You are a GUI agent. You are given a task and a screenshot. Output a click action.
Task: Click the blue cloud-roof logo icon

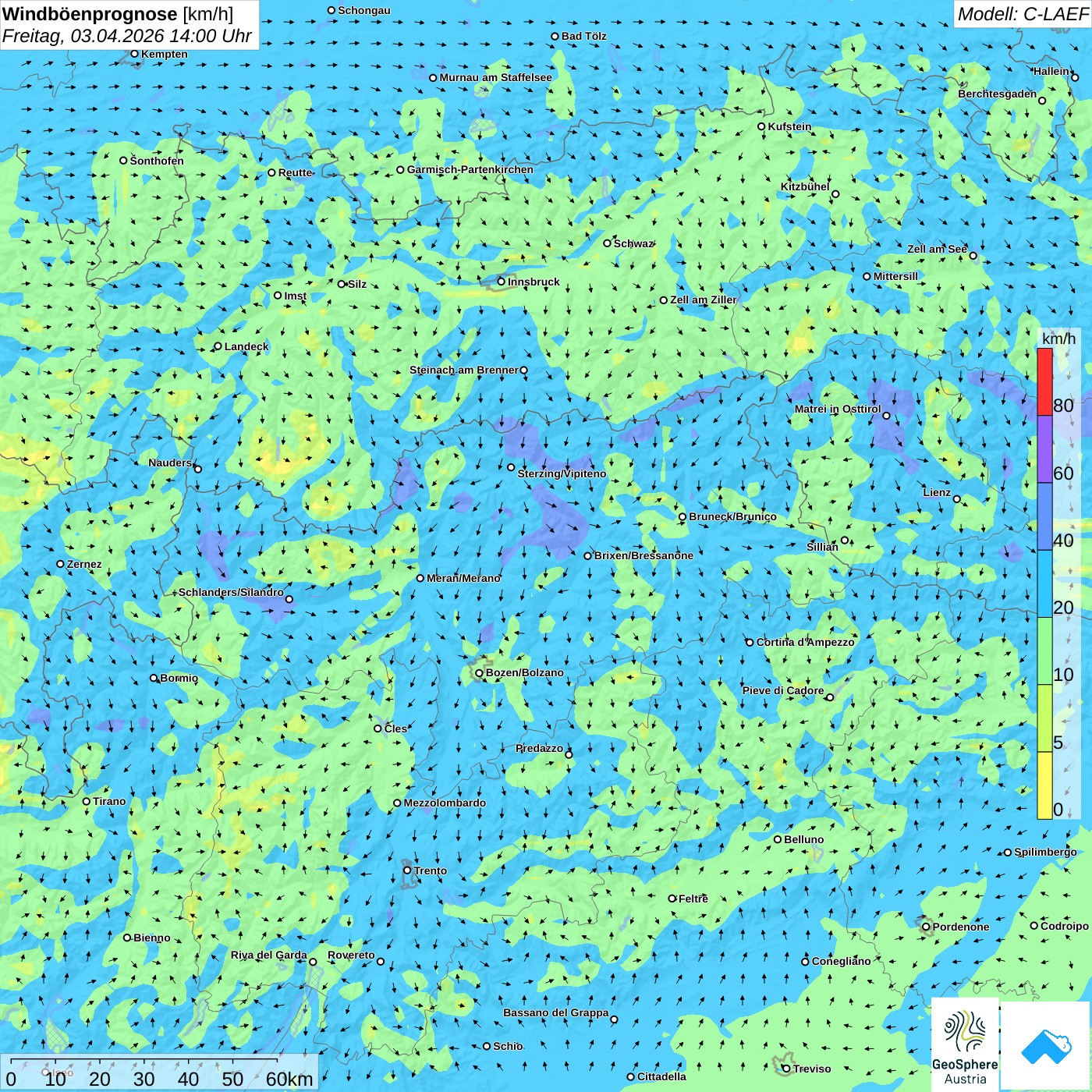1045,1045
